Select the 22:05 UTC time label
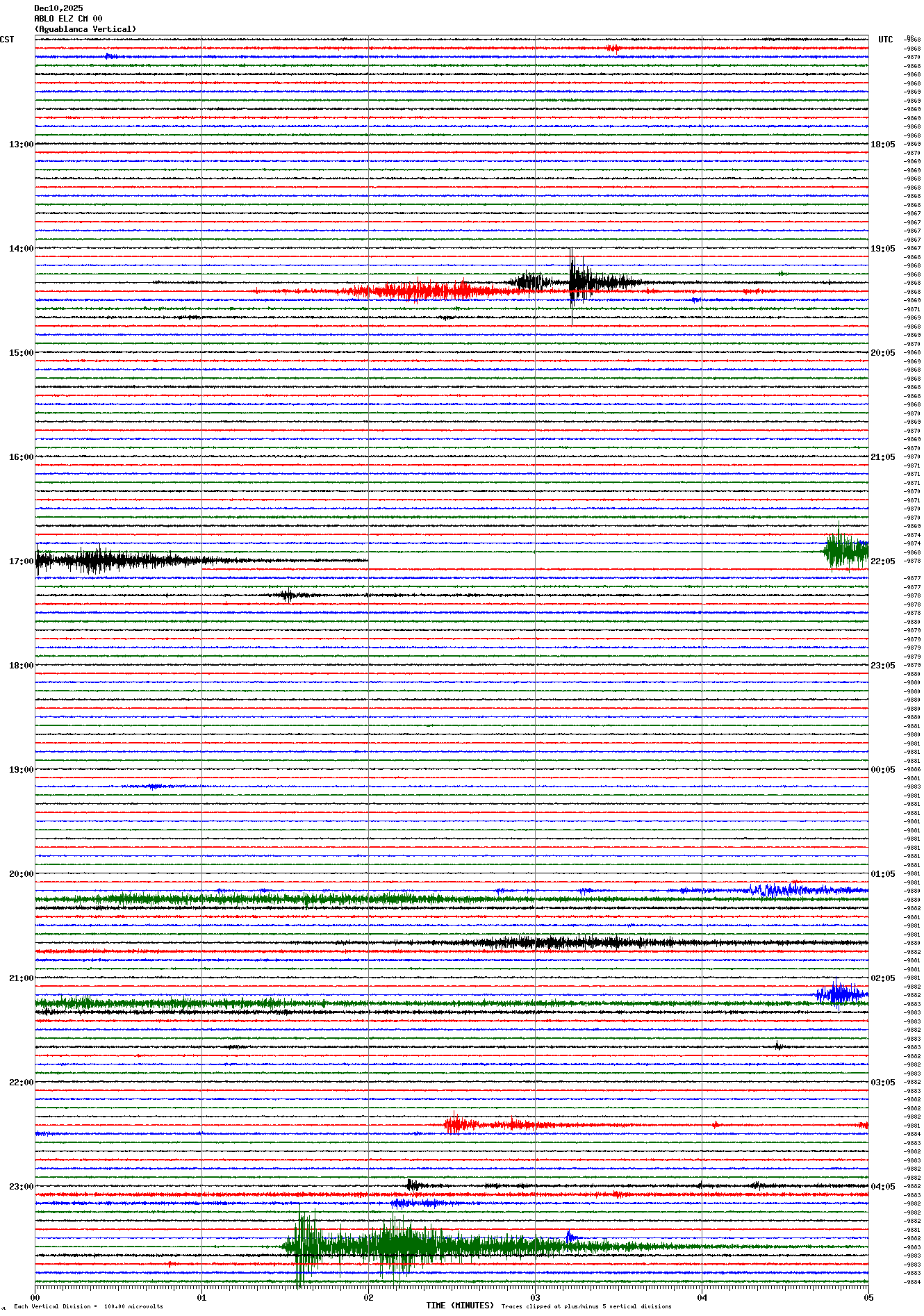The width and height of the screenshot is (924, 1316). [x=882, y=561]
